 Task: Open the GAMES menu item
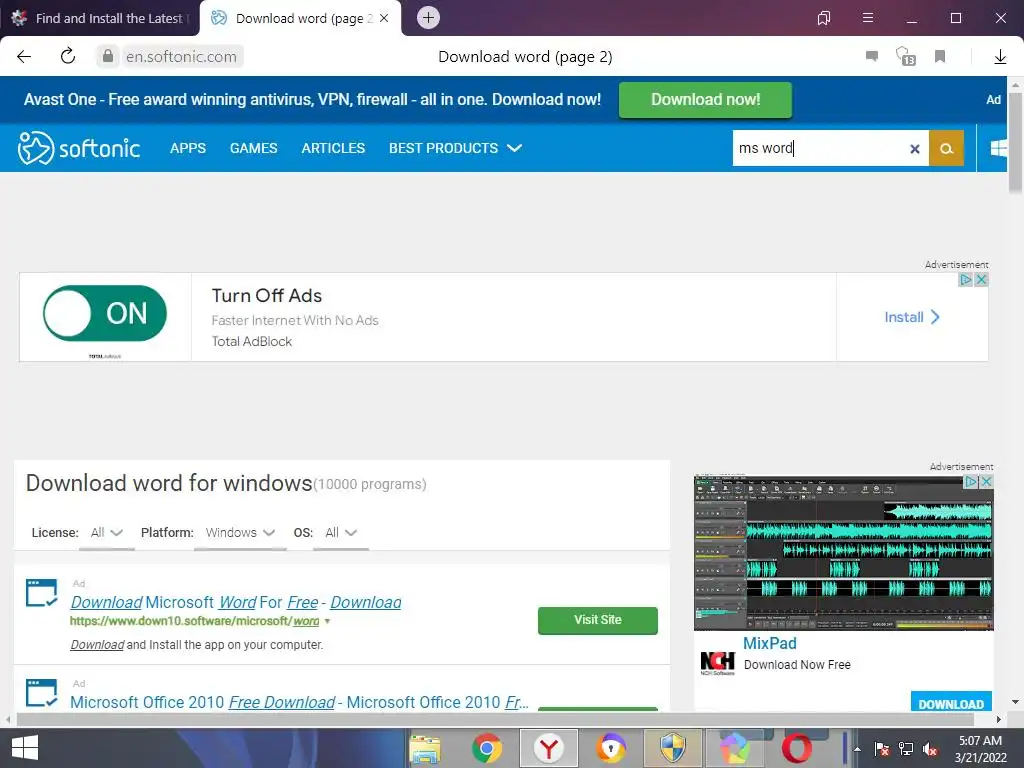pos(253,148)
